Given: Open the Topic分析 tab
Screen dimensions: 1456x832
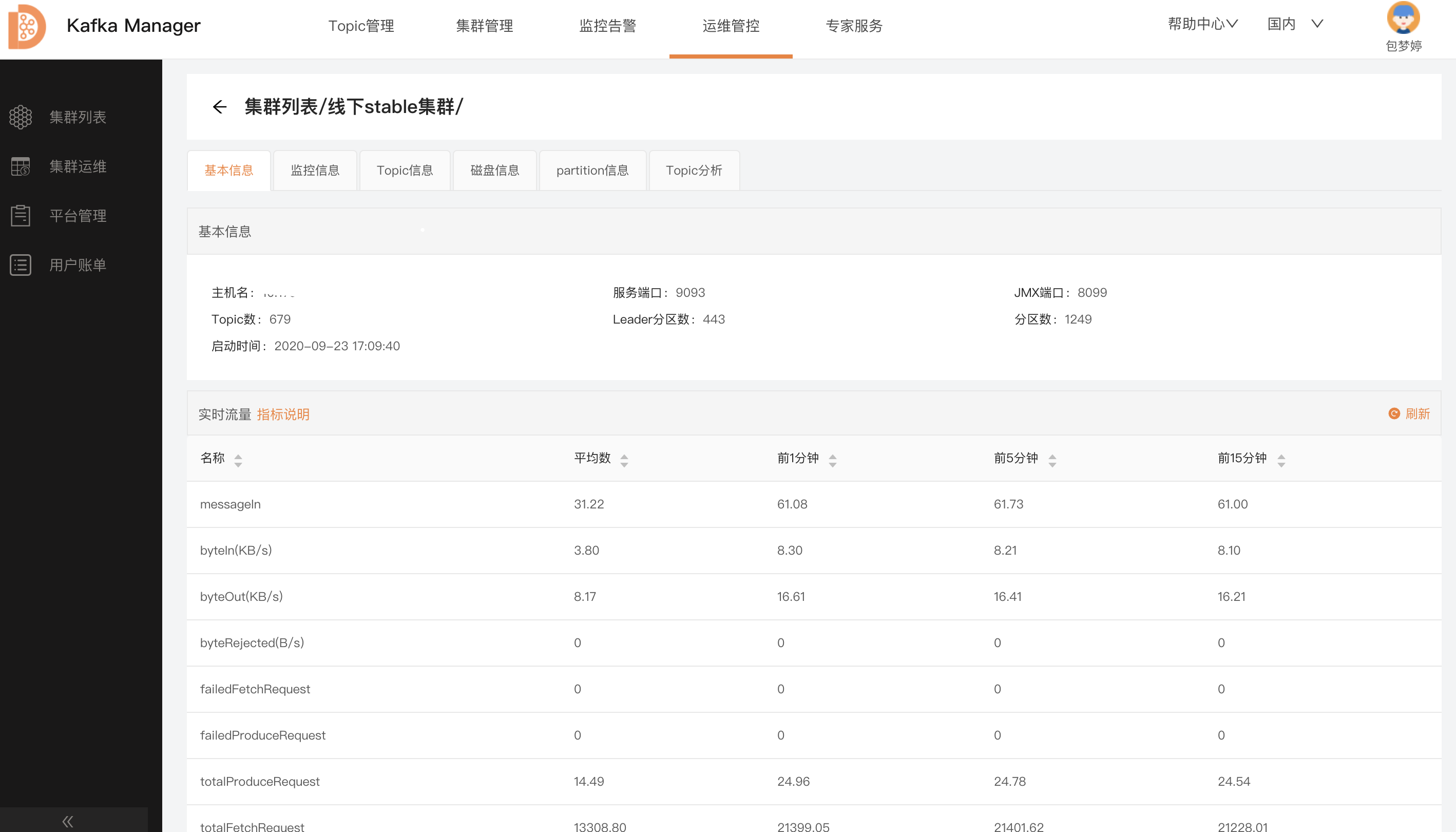Looking at the screenshot, I should point(694,169).
